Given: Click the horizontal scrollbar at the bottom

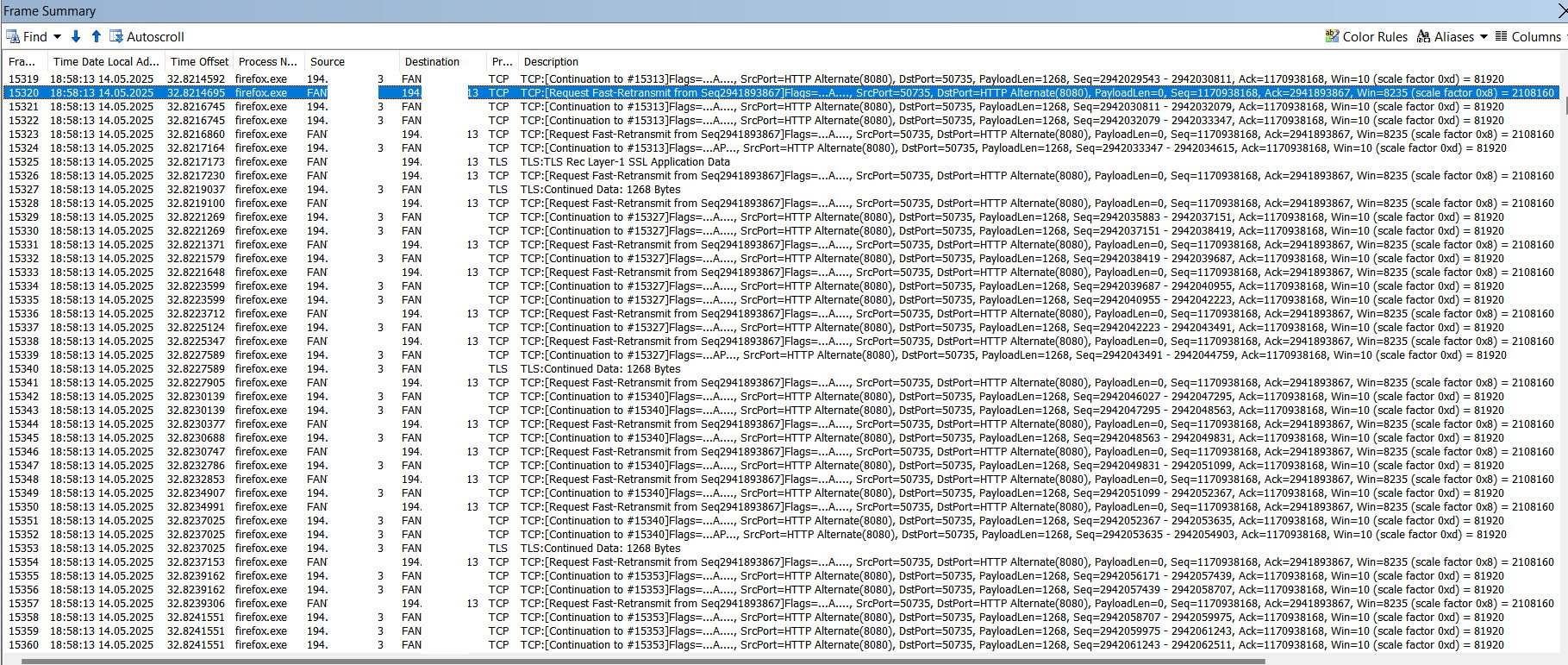Looking at the screenshot, I should pos(642,662).
